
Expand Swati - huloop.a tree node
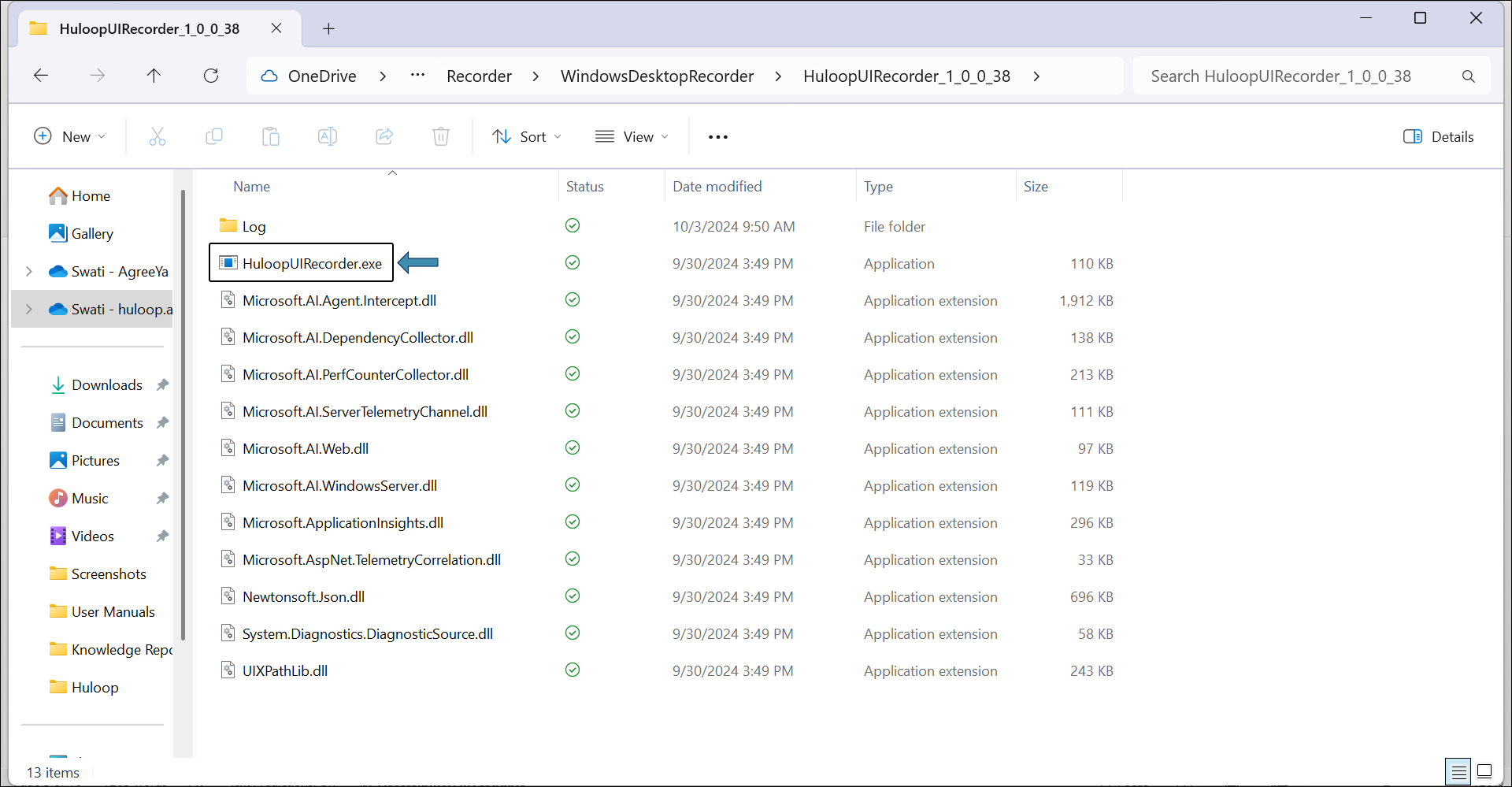[29, 310]
